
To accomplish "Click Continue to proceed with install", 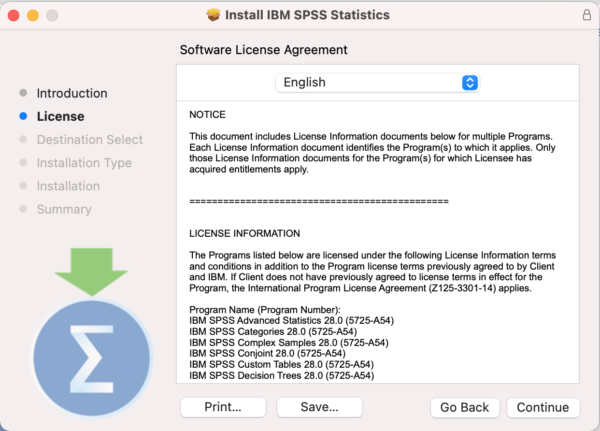I will coord(543,408).
